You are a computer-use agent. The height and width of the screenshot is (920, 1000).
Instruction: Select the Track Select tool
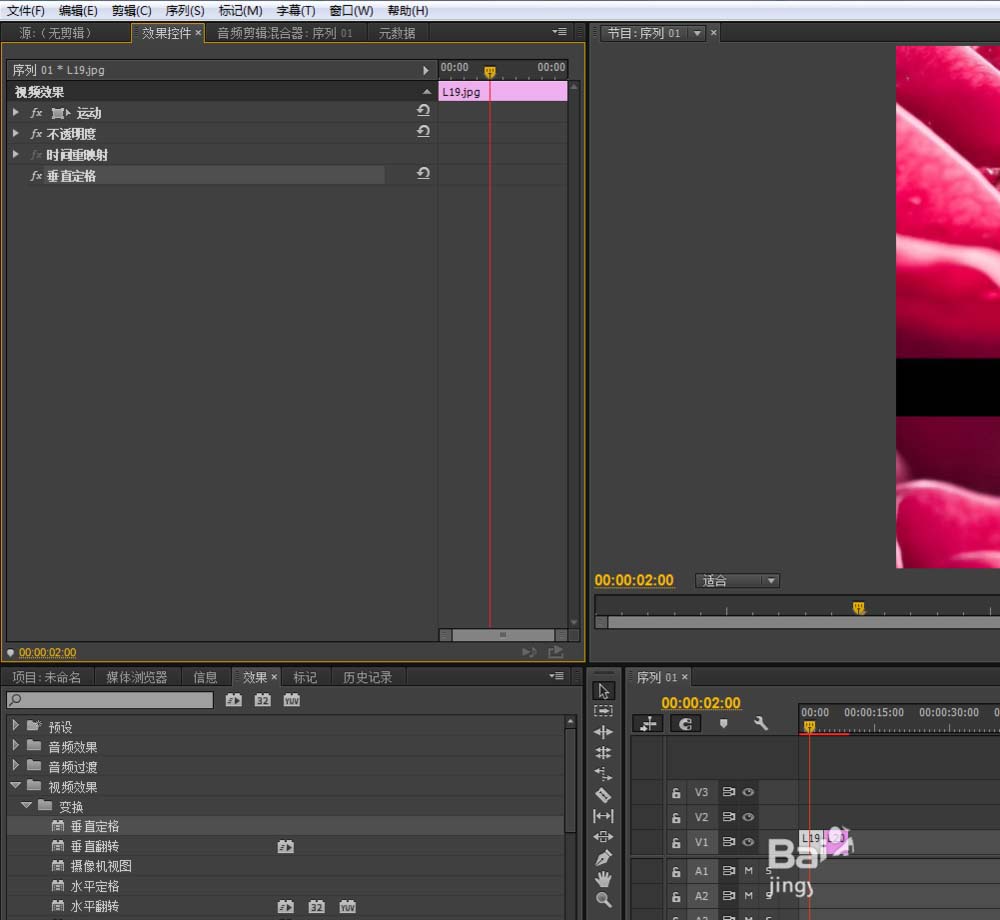[603, 711]
